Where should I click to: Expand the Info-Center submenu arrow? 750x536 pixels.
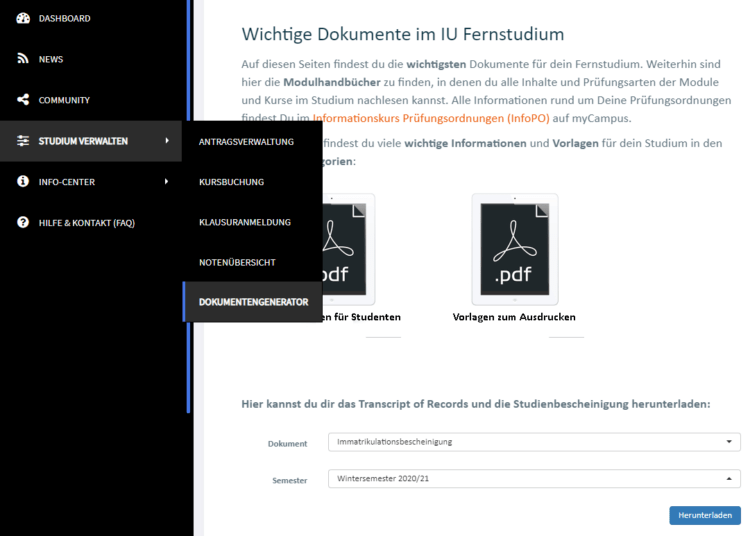(166, 181)
